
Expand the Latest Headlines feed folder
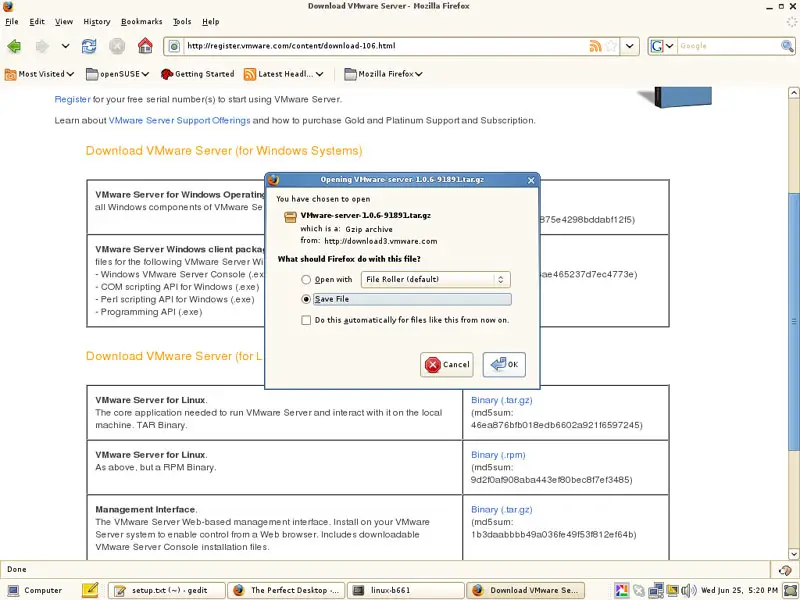click(284, 74)
